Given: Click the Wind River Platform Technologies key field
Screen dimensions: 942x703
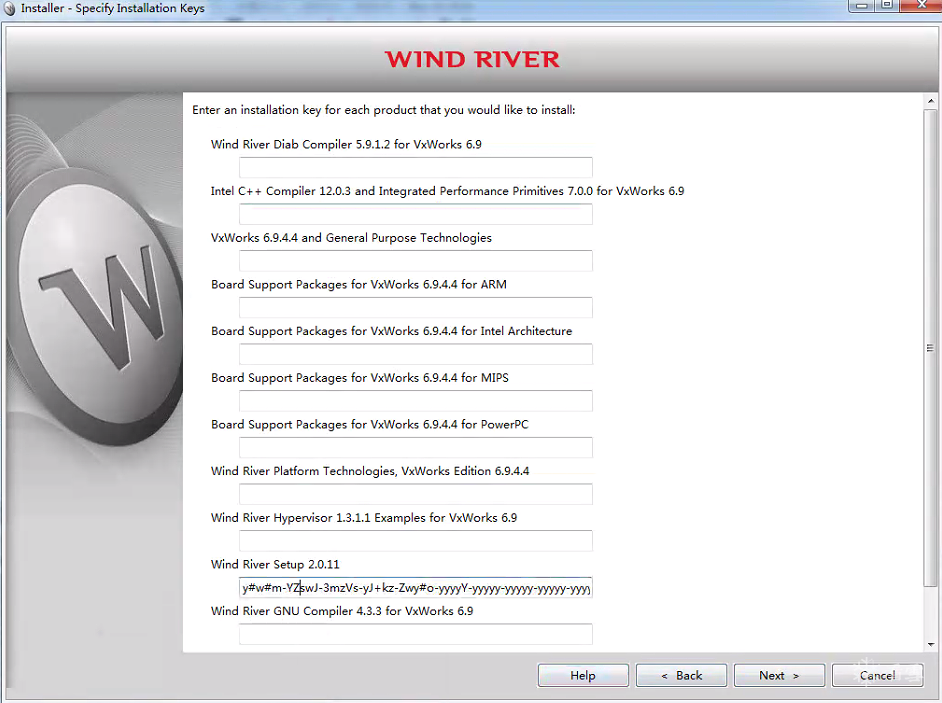Looking at the screenshot, I should click(416, 494).
